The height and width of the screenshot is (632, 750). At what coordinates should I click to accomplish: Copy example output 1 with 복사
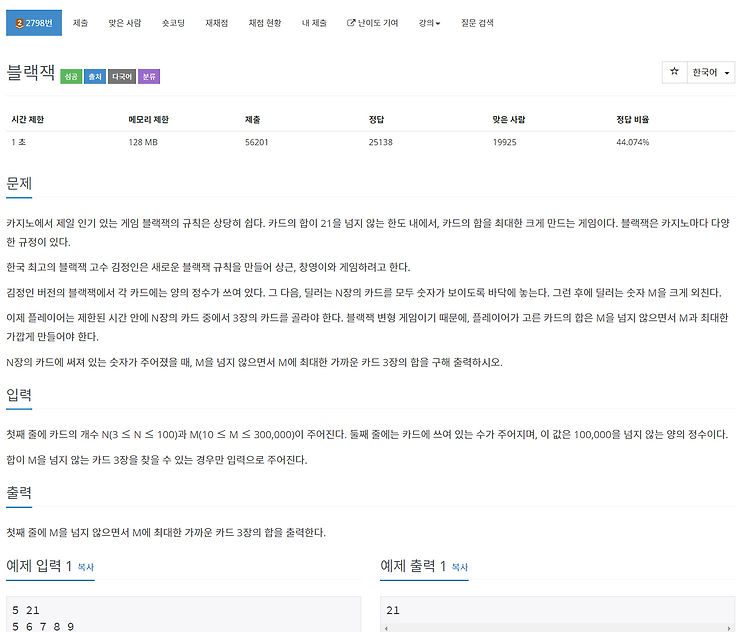coord(460,567)
